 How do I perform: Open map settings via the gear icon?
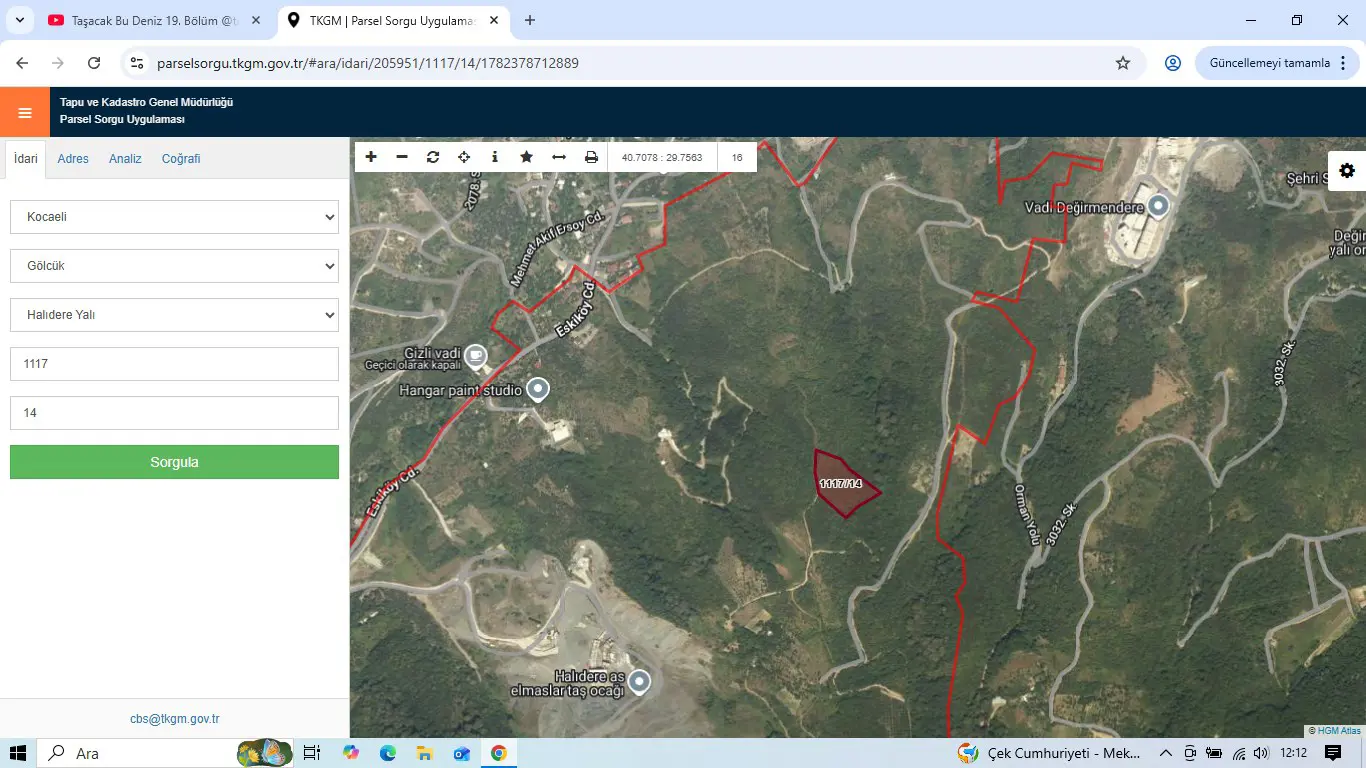(x=1347, y=171)
